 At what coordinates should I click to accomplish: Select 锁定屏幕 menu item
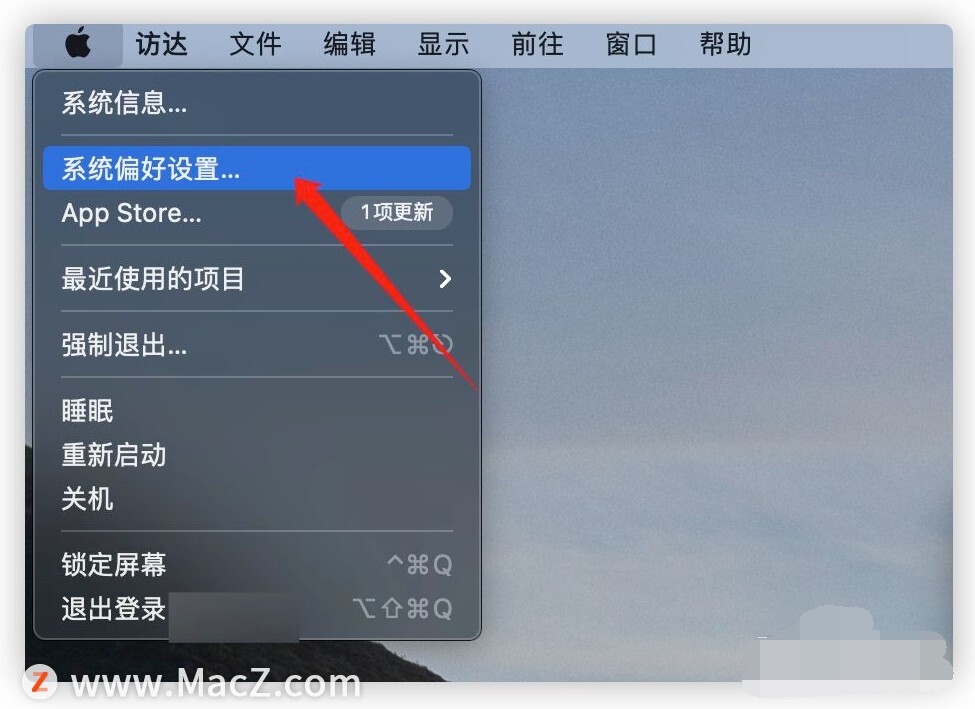click(x=257, y=565)
